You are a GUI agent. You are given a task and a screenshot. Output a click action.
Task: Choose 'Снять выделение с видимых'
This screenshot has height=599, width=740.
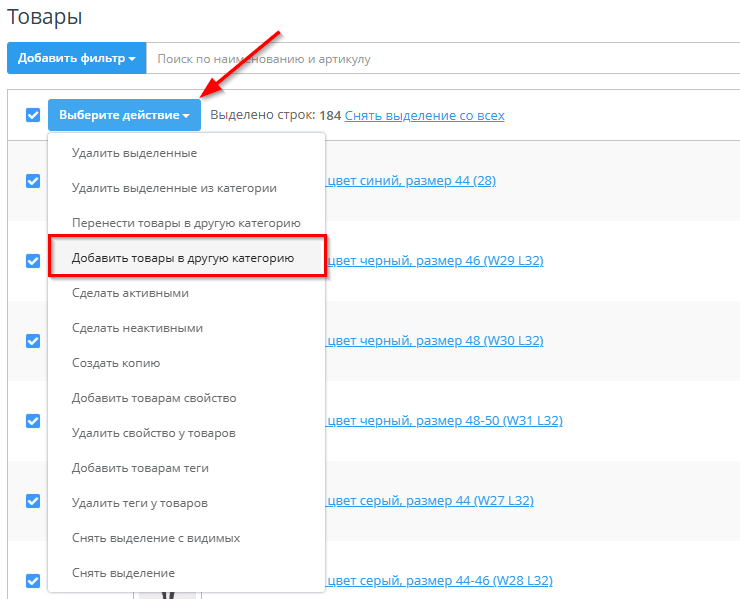(156, 538)
